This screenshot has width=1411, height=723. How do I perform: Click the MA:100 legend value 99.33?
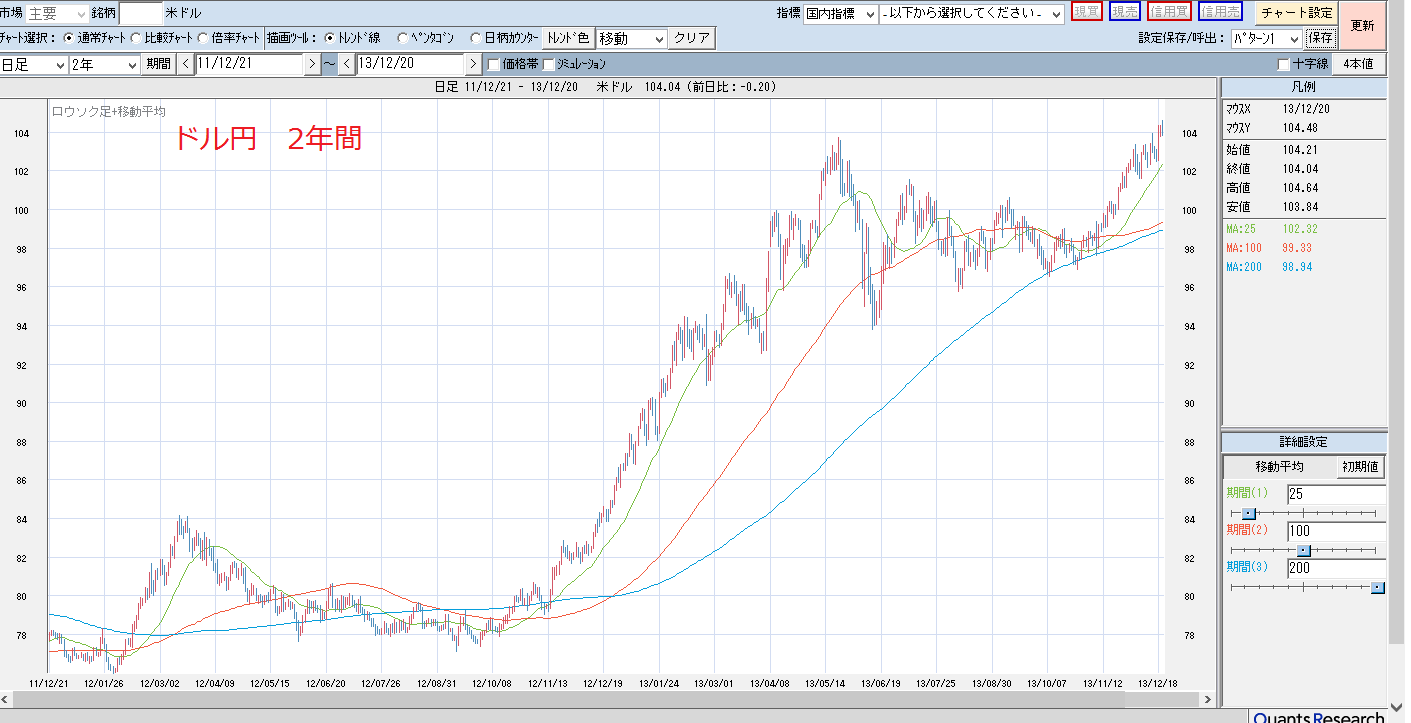coord(1297,248)
